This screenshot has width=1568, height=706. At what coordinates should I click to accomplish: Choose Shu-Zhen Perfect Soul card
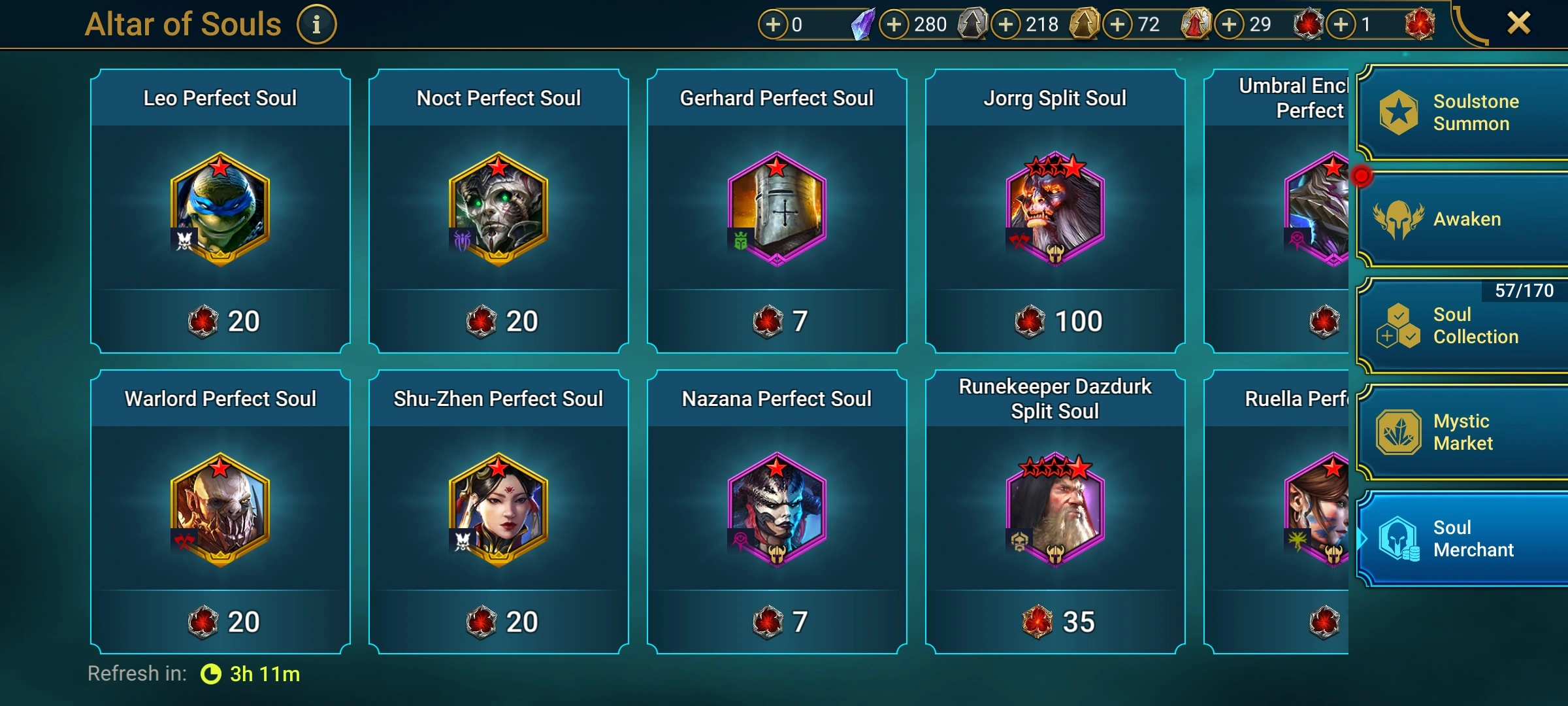click(498, 512)
